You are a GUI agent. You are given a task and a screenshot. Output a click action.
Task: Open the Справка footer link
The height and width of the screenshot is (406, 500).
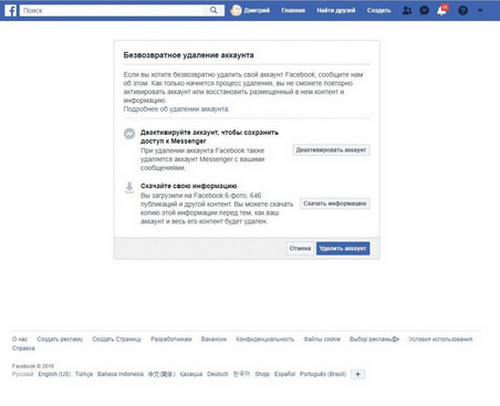click(x=23, y=348)
